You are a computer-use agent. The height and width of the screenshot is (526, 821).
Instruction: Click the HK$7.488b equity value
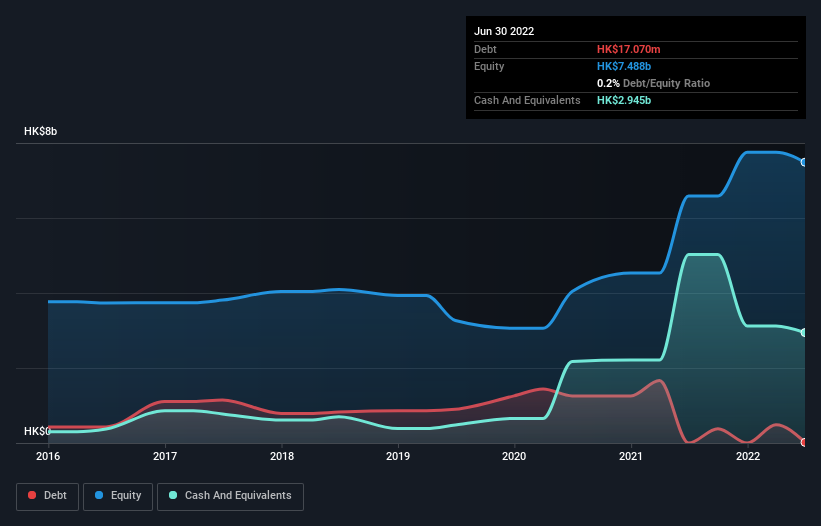tap(624, 66)
